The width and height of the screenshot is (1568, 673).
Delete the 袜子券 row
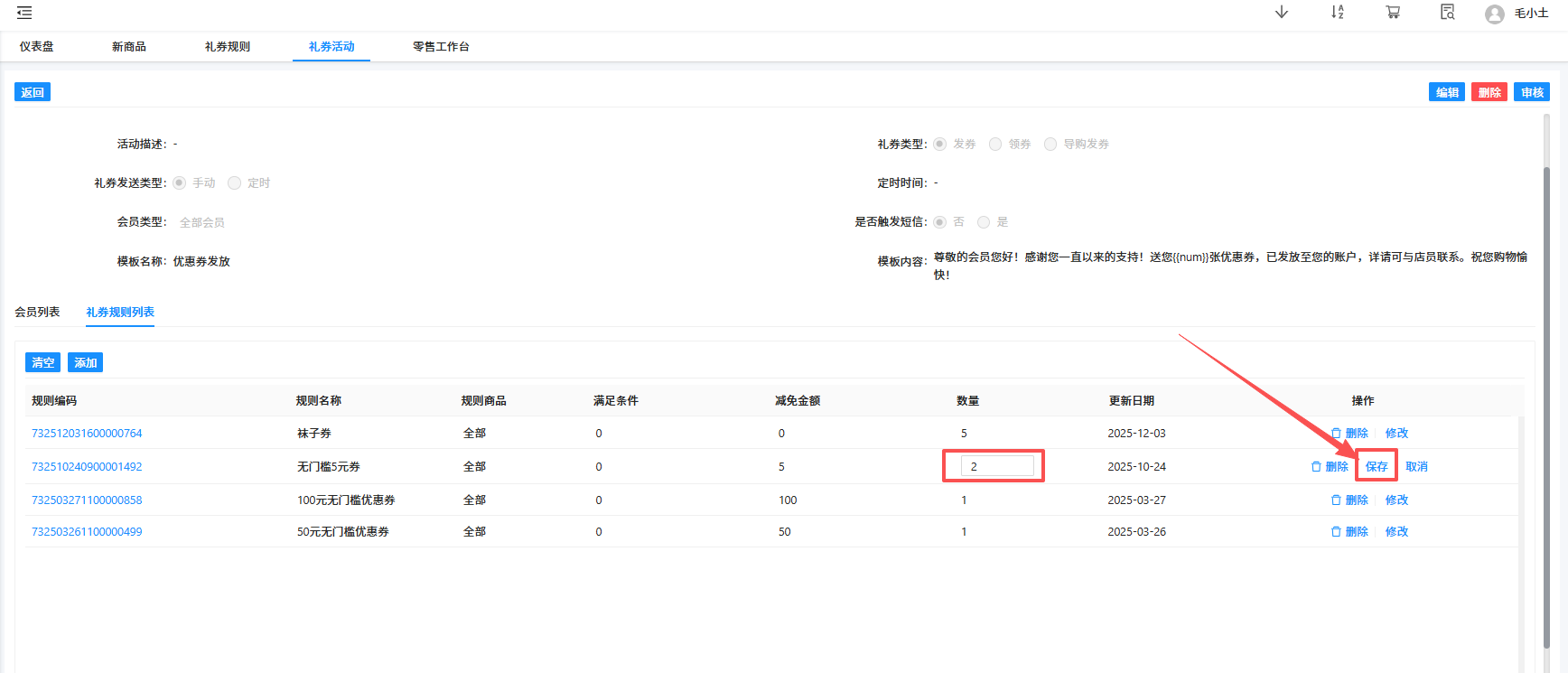tap(1349, 434)
